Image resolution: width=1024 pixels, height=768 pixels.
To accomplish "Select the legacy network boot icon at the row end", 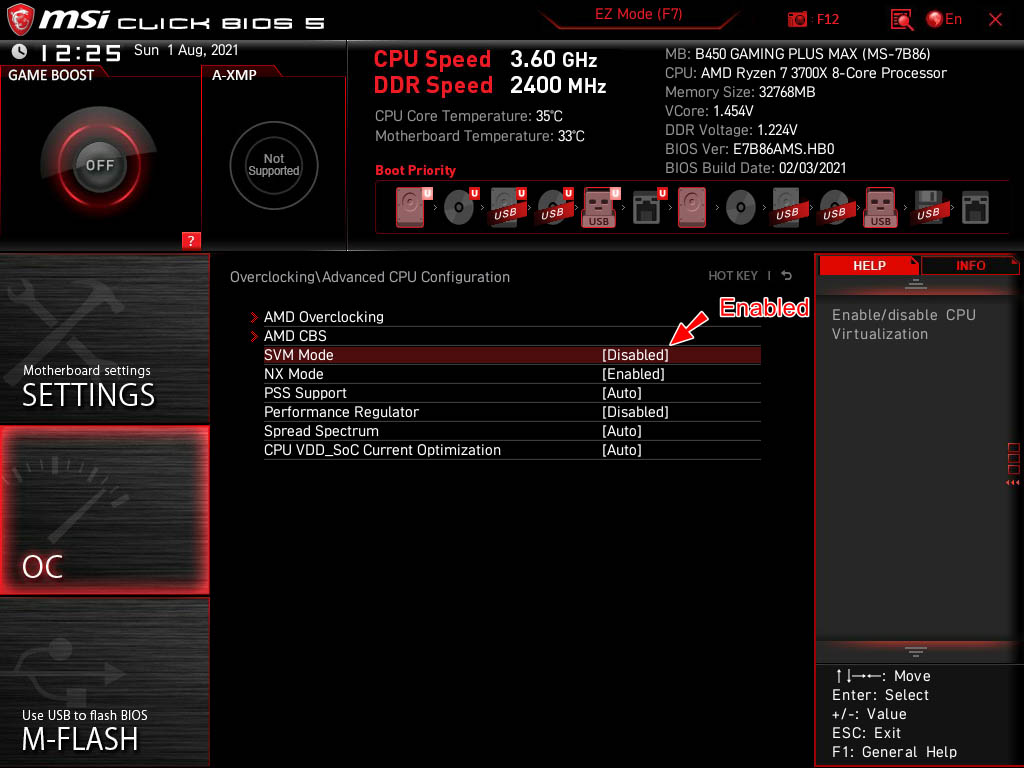I will tap(975, 208).
